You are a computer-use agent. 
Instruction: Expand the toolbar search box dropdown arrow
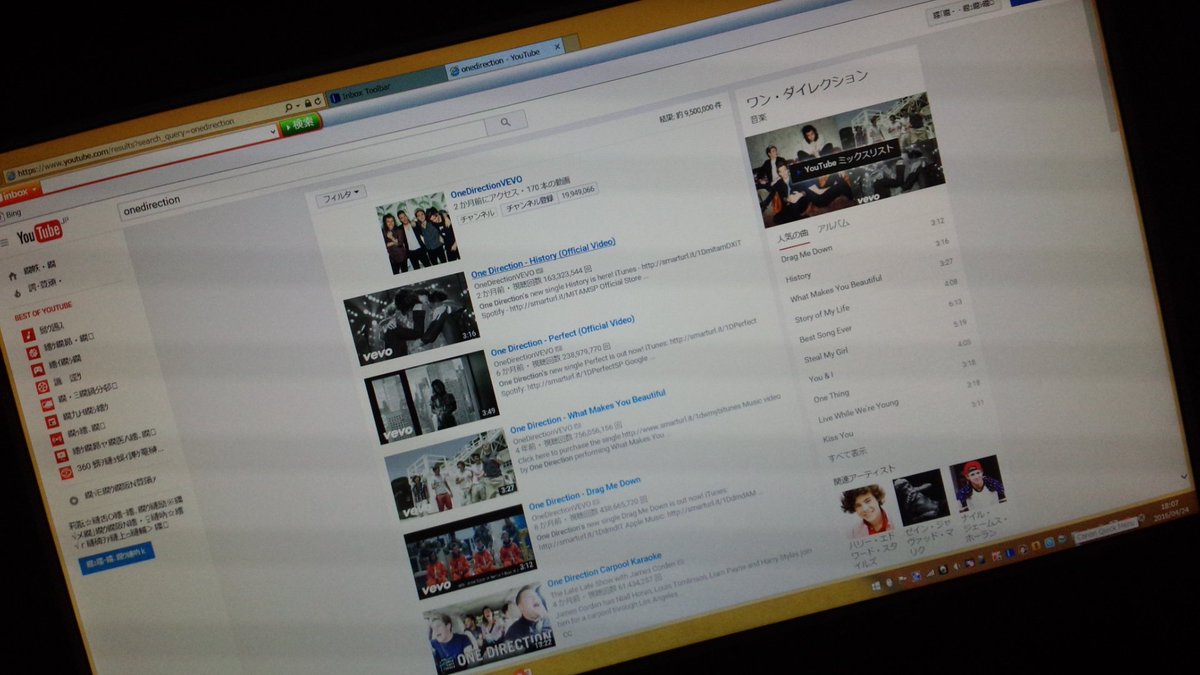[x=273, y=131]
